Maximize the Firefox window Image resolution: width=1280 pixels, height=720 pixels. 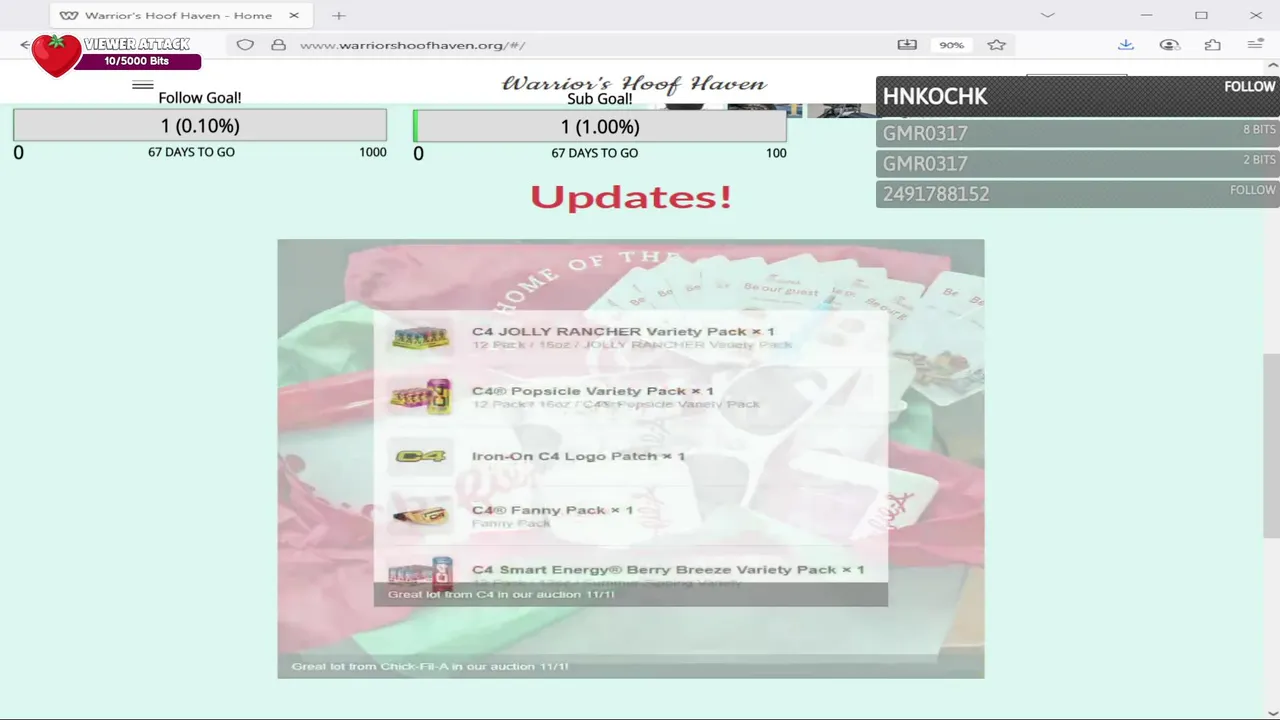coord(1201,15)
